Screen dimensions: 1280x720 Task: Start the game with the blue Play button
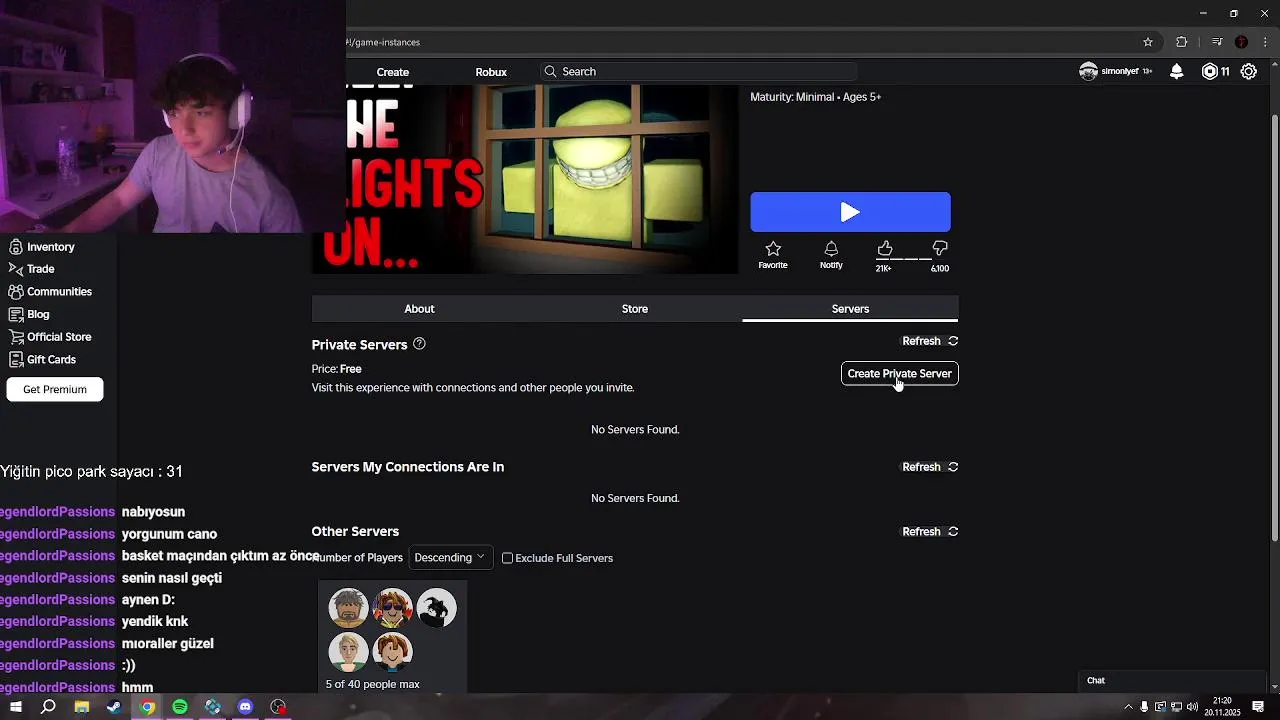(851, 212)
